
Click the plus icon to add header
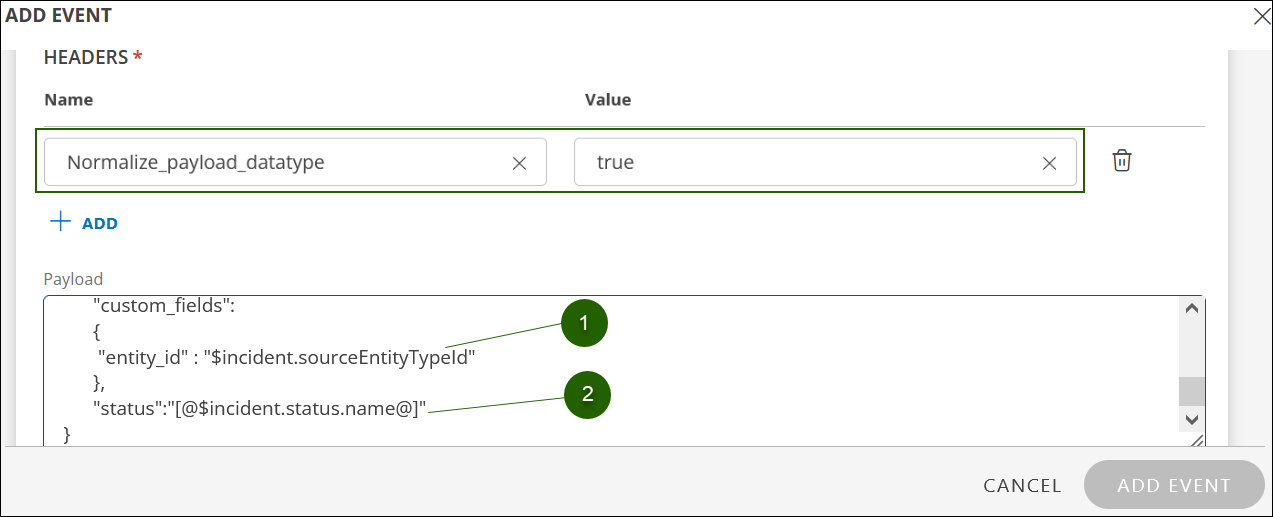point(61,222)
